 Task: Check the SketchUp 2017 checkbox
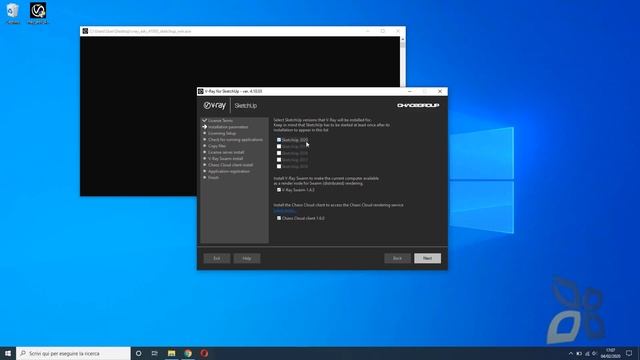point(279,160)
